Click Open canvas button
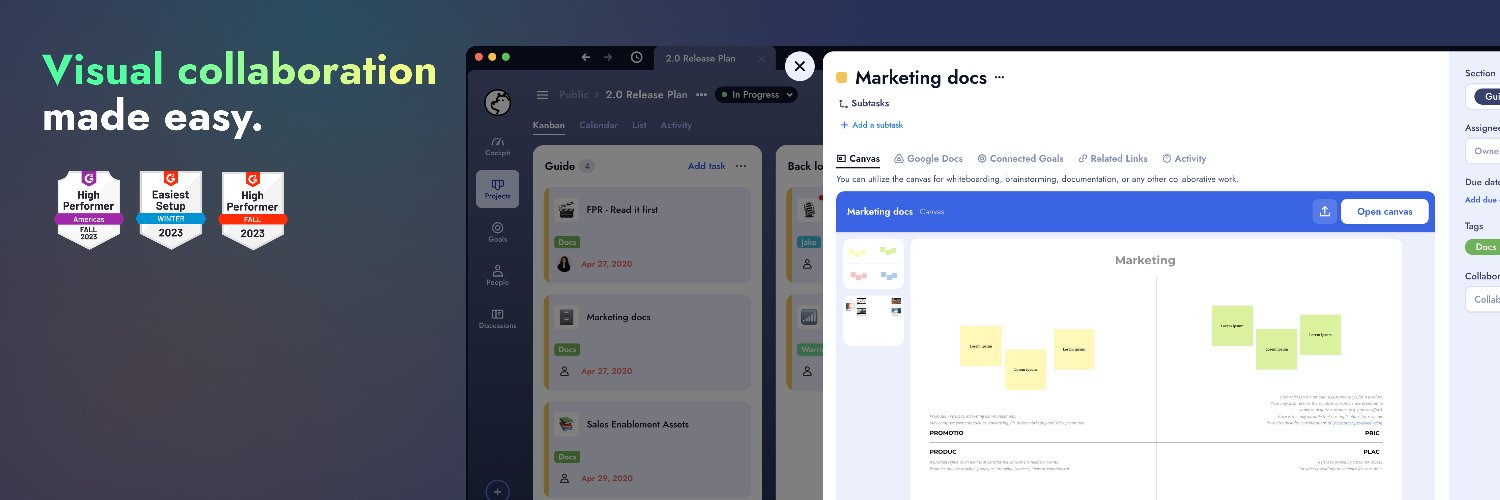 tap(1384, 211)
